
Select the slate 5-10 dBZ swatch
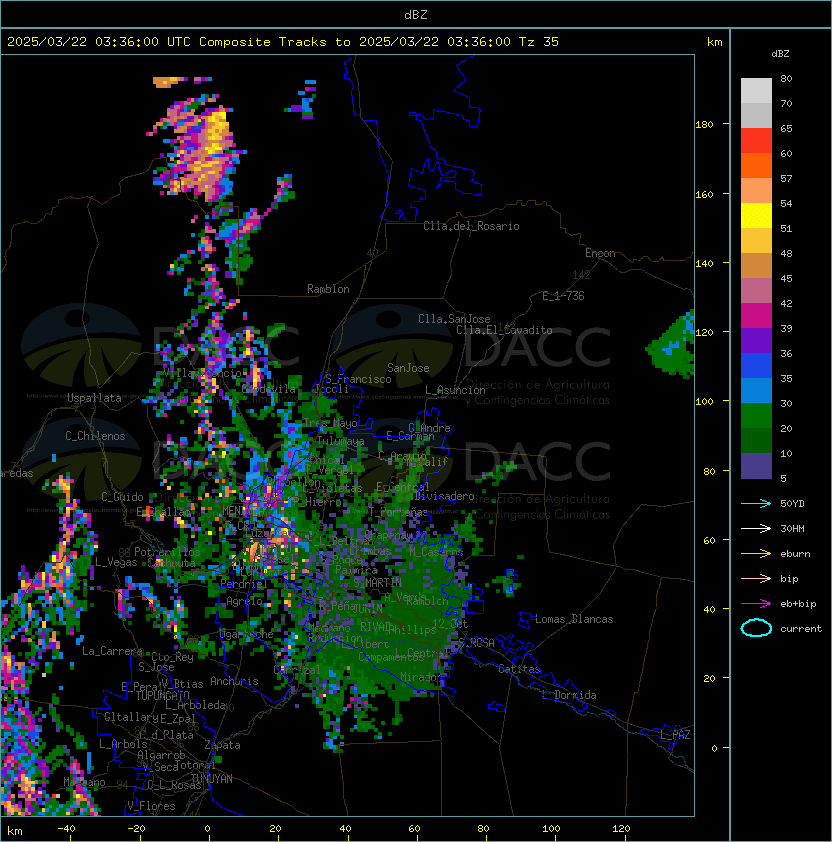point(756,466)
